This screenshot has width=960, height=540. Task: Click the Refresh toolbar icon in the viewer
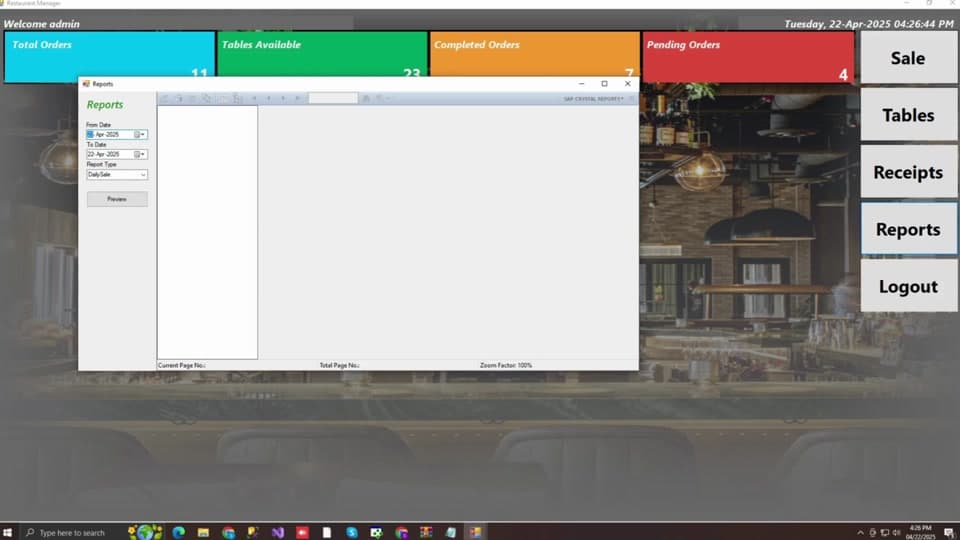pos(192,98)
